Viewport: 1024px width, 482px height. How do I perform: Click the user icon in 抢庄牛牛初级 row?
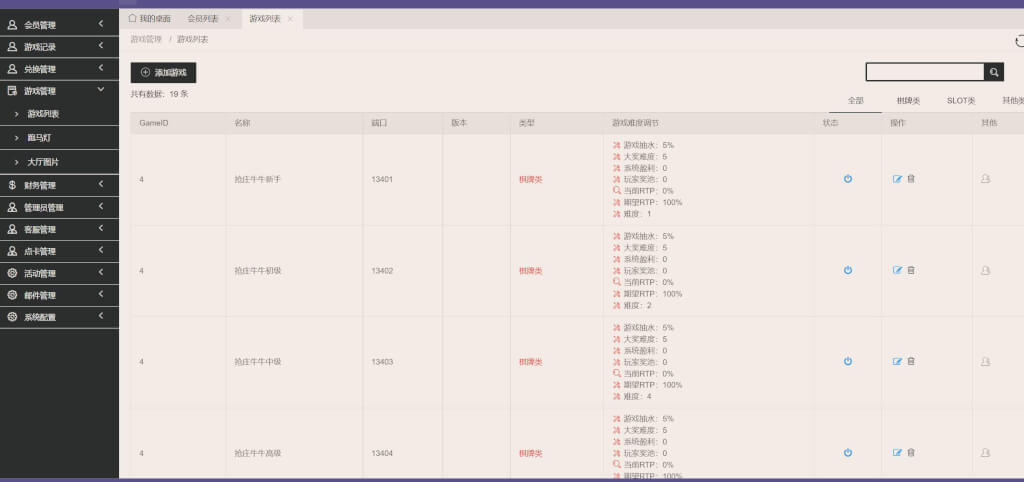[985, 270]
